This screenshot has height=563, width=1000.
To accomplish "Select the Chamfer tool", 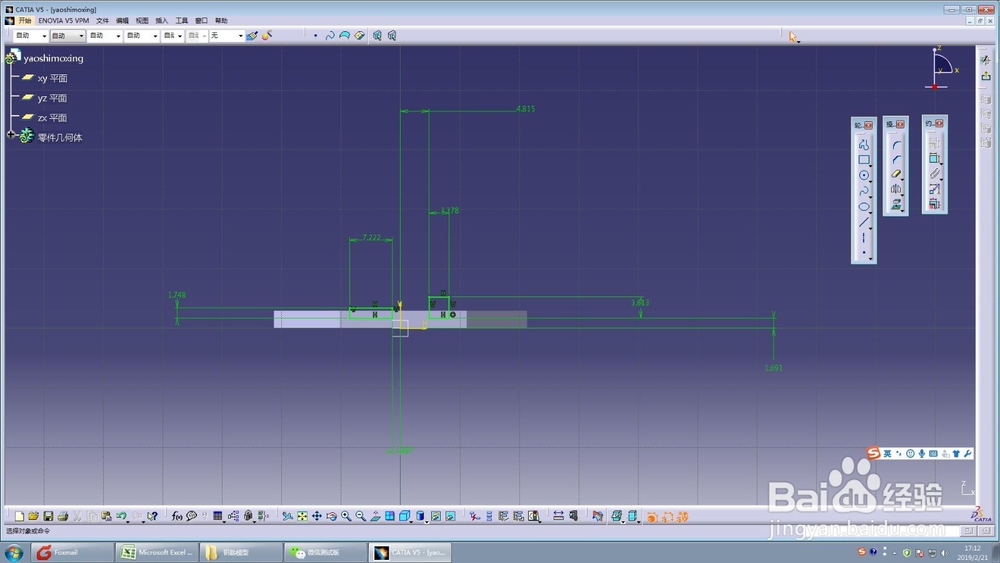I will [896, 159].
